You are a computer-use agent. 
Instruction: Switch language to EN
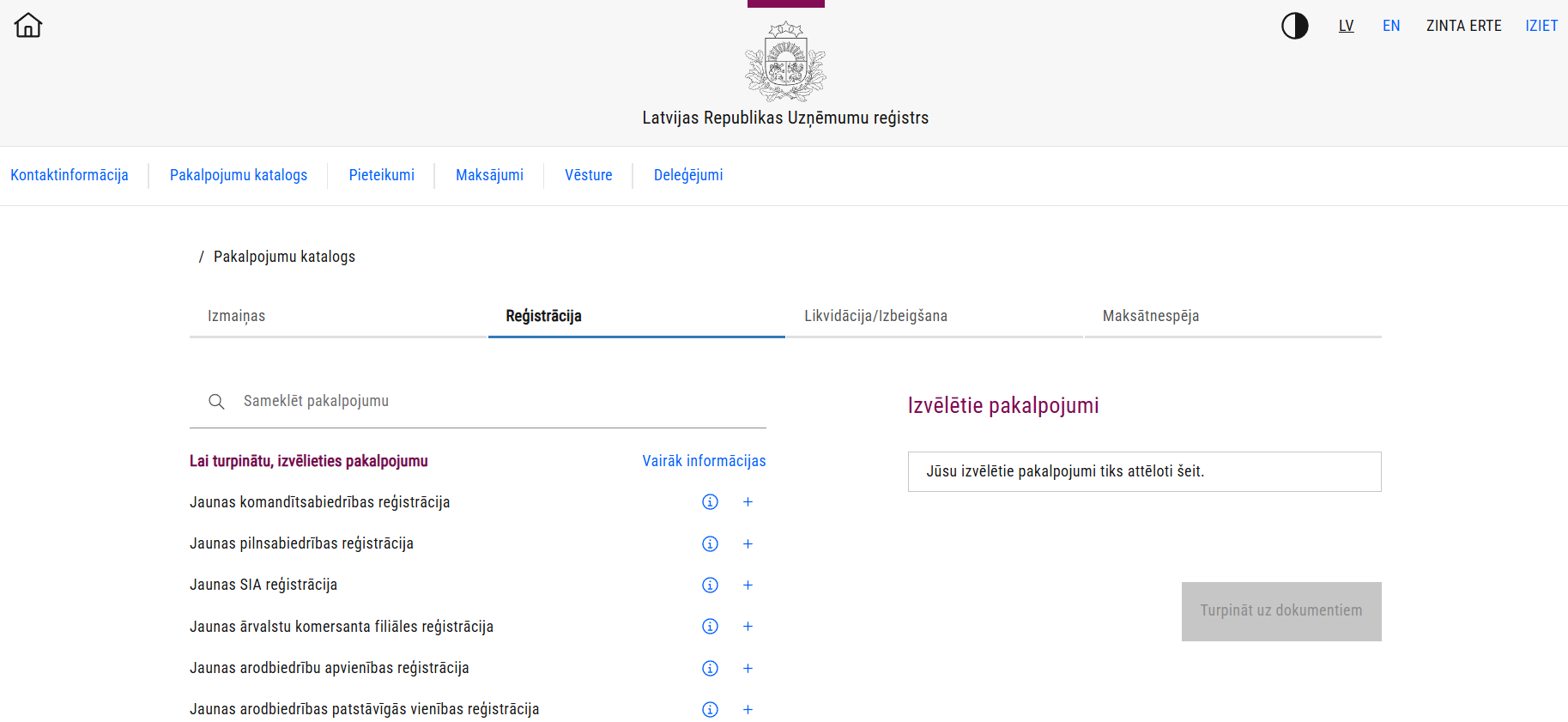click(1391, 26)
